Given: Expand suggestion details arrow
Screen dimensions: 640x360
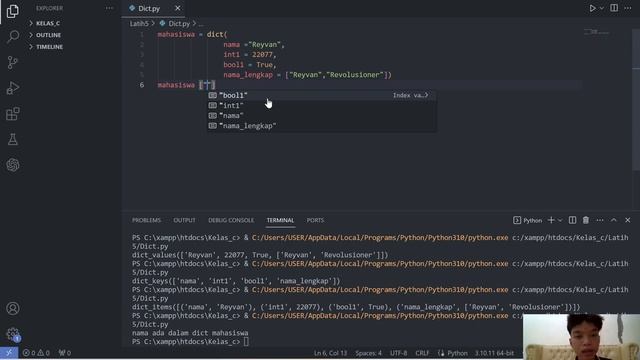Looking at the screenshot, I should click(426, 95).
